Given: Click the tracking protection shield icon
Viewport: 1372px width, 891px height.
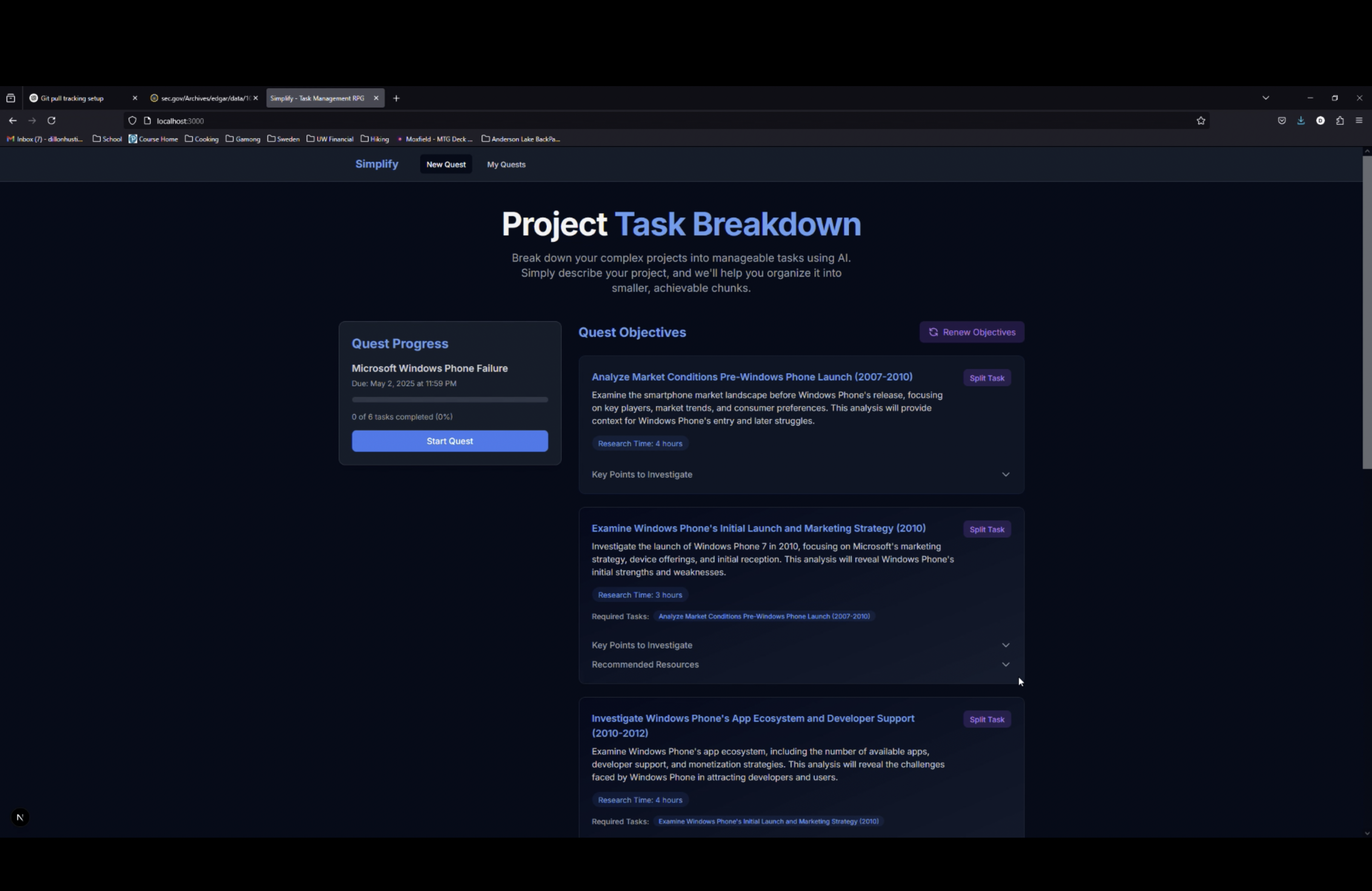Looking at the screenshot, I should click(x=133, y=120).
